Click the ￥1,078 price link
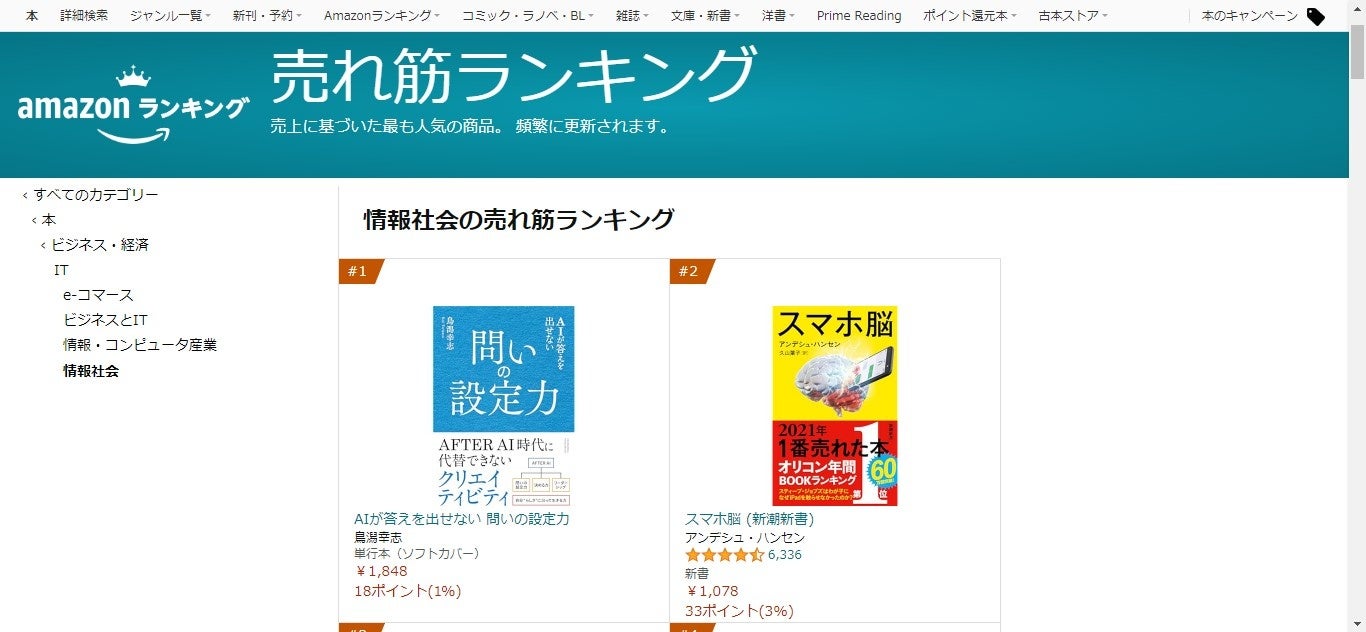 (x=713, y=591)
